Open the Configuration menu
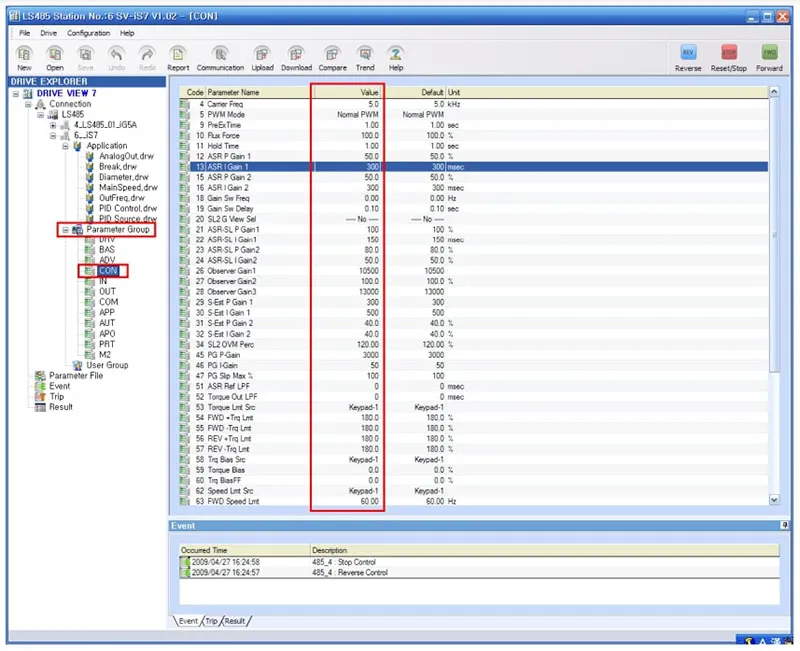Viewport: 800px width, 651px height. 88,33
